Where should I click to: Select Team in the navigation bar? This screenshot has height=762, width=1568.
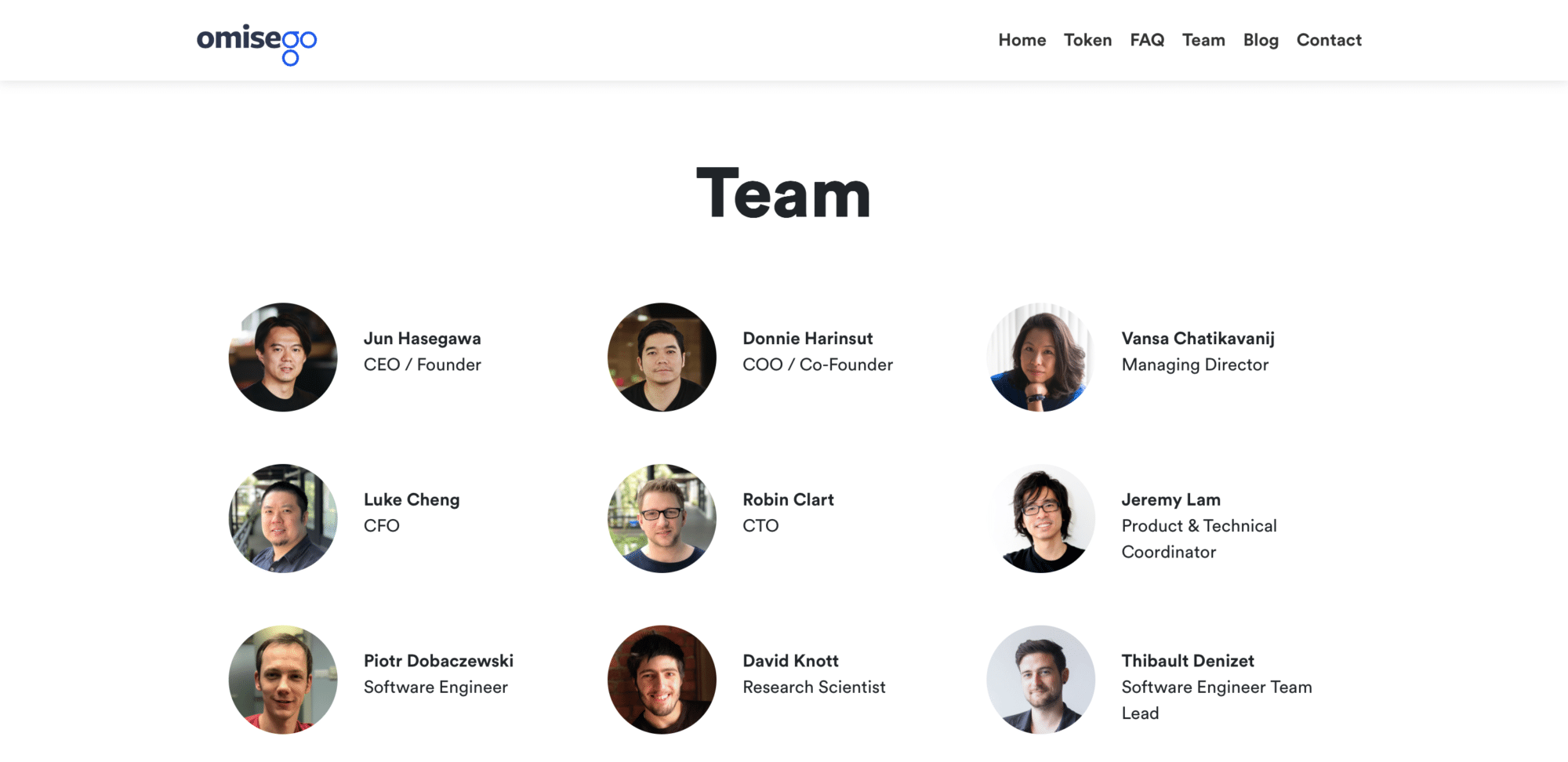tap(1203, 40)
